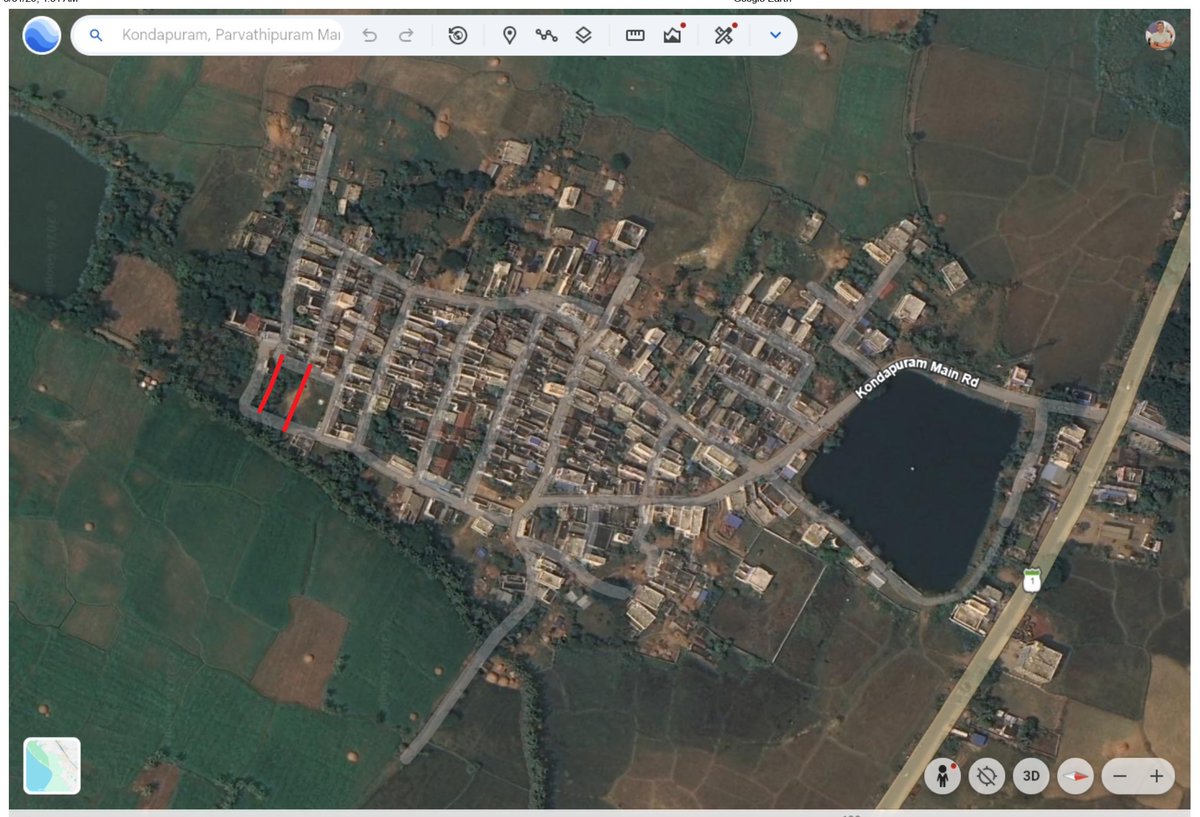Open the map style thumbnail
The width and height of the screenshot is (1200, 817).
pos(52,766)
